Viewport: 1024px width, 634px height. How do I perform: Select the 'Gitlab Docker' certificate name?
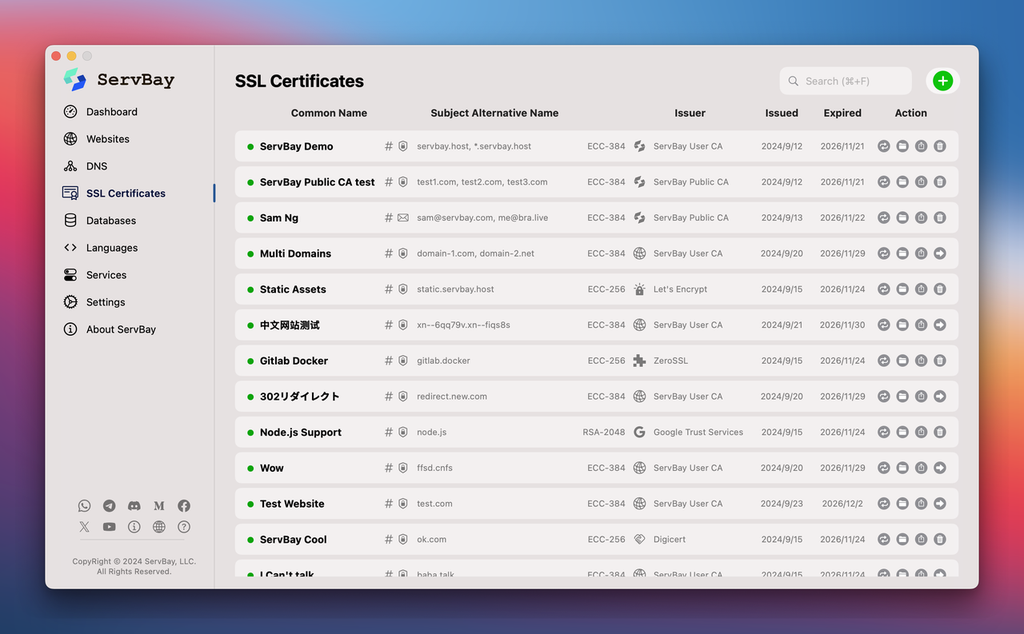pos(294,360)
